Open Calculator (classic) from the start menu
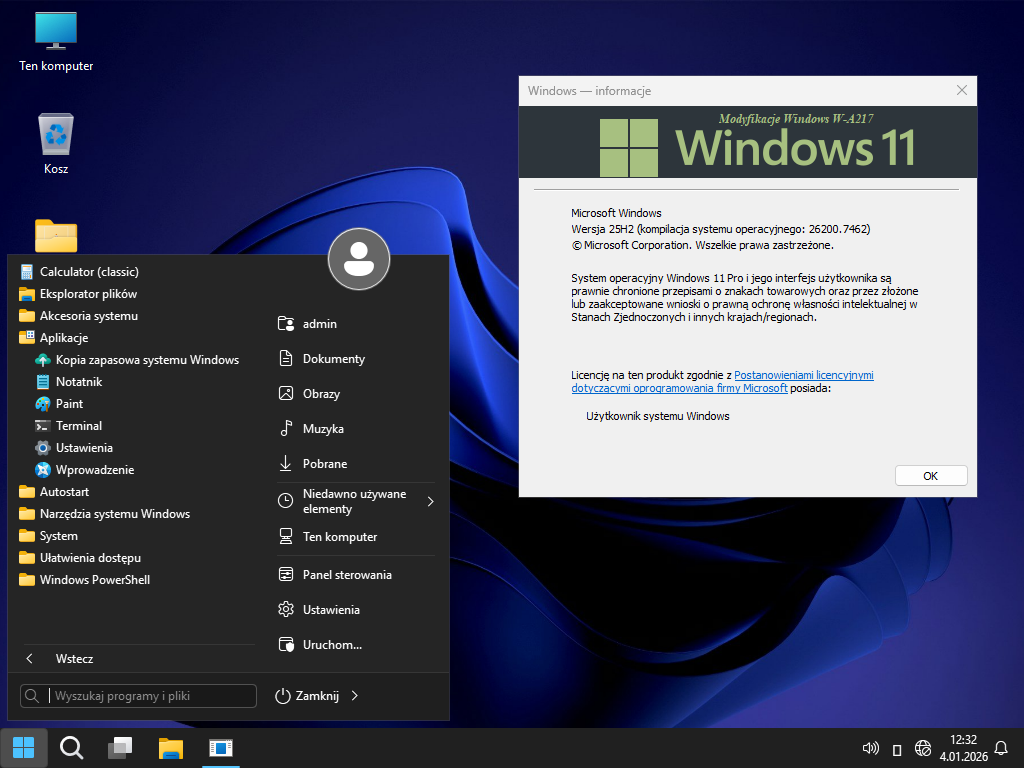This screenshot has height=768, width=1024. coord(88,272)
